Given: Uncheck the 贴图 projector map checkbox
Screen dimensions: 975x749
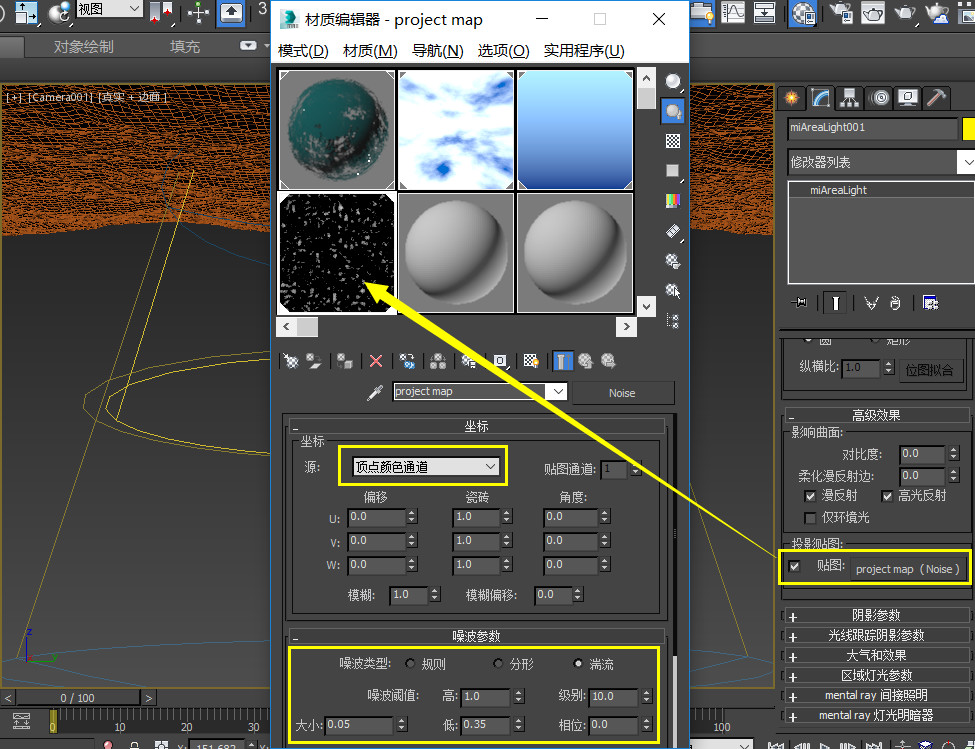Looking at the screenshot, I should click(x=795, y=567).
